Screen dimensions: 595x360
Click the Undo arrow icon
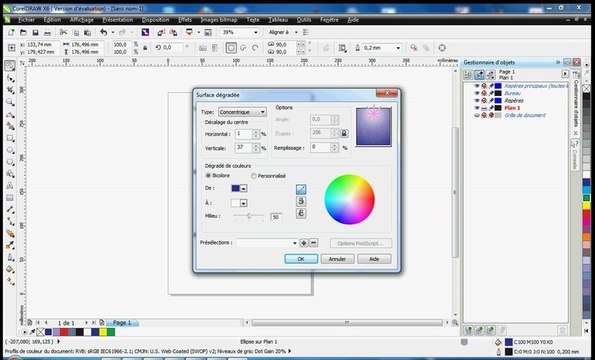[104, 33]
